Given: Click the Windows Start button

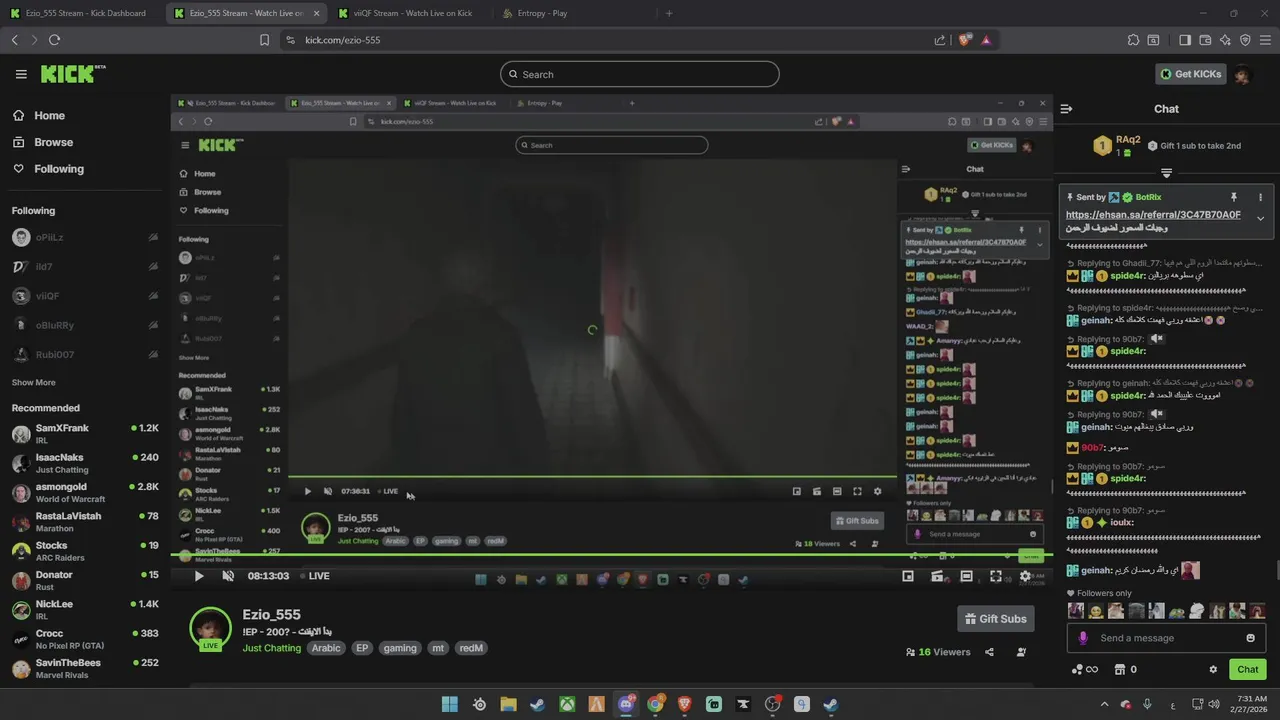Looking at the screenshot, I should pyautogui.click(x=450, y=704).
